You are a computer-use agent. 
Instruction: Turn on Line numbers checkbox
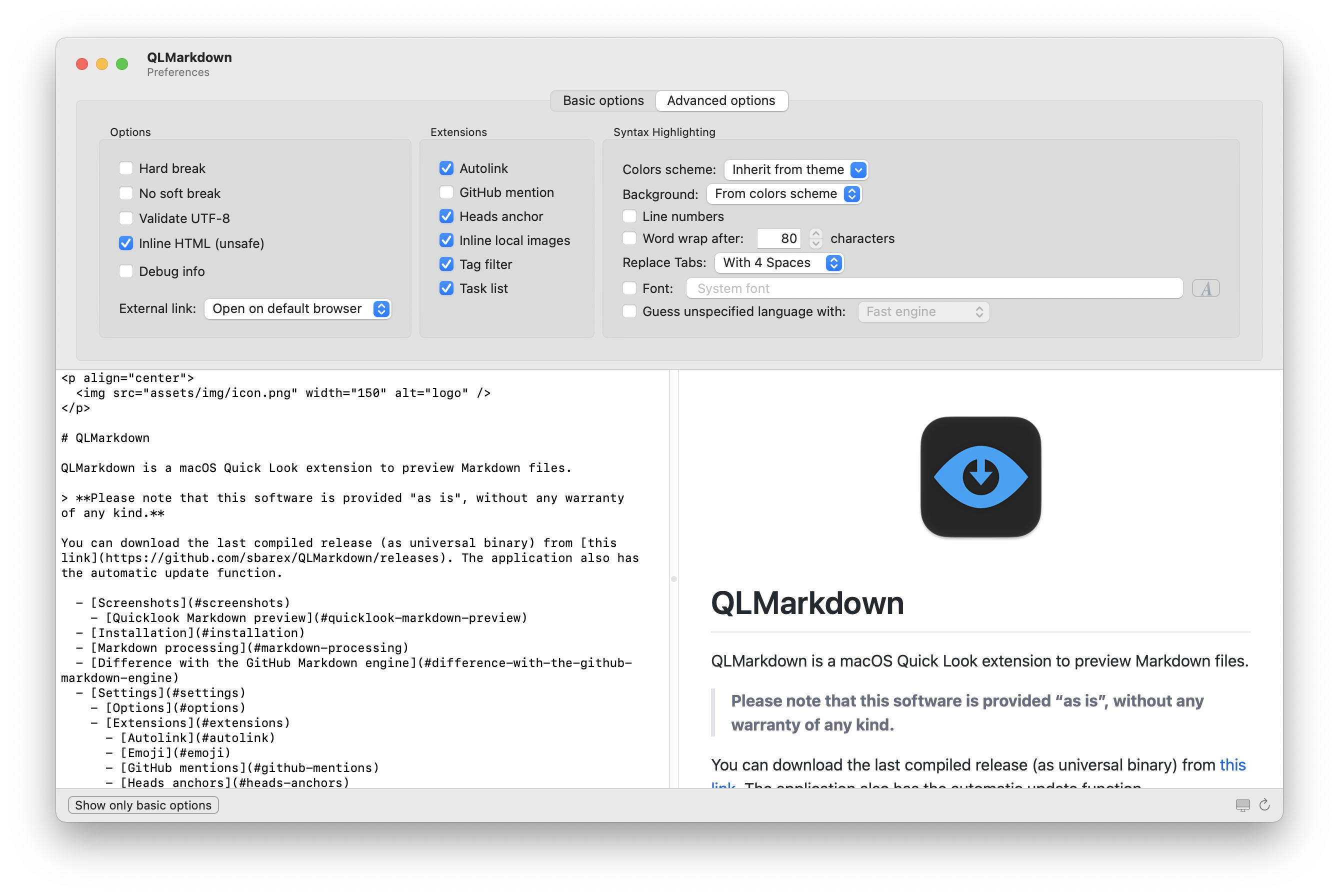coord(629,216)
